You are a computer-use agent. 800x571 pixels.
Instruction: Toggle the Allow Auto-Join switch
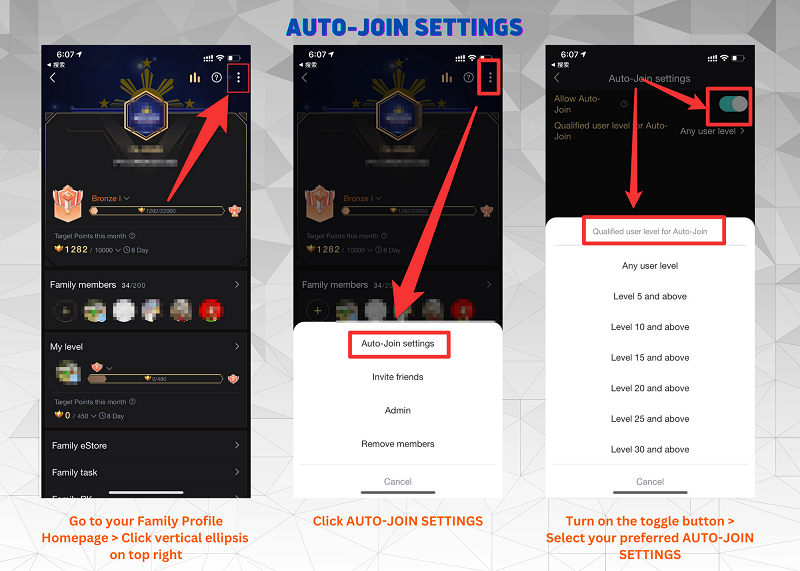point(733,104)
